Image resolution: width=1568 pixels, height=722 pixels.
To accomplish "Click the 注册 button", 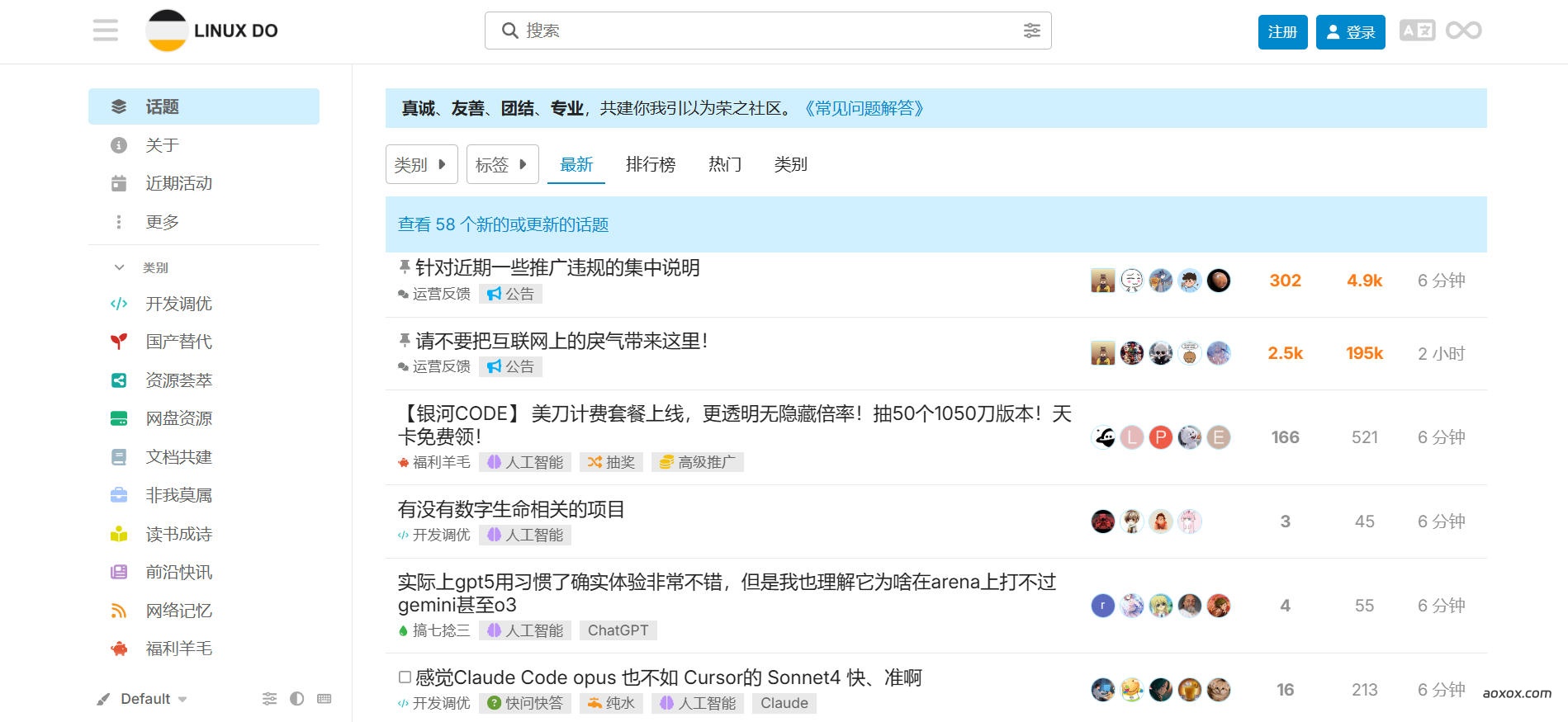I will coord(1282,32).
